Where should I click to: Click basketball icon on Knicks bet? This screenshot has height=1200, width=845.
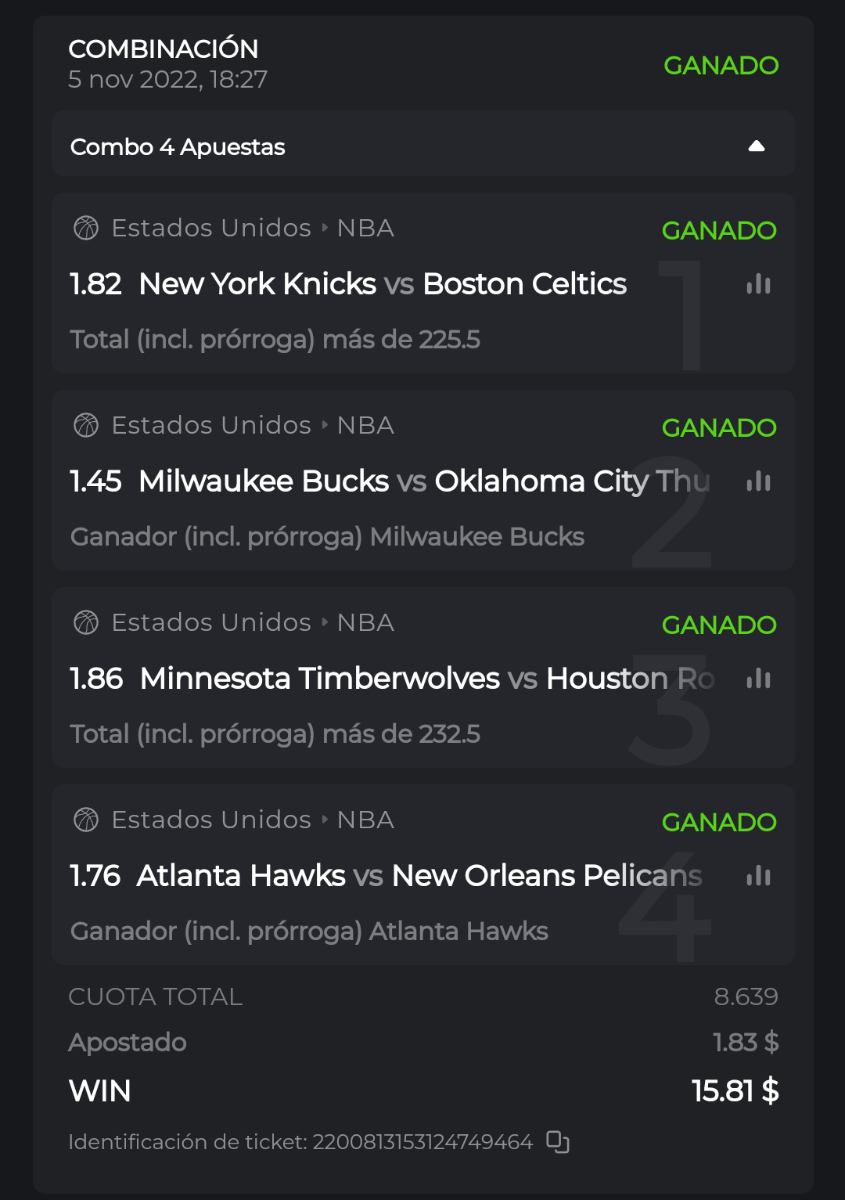86,228
